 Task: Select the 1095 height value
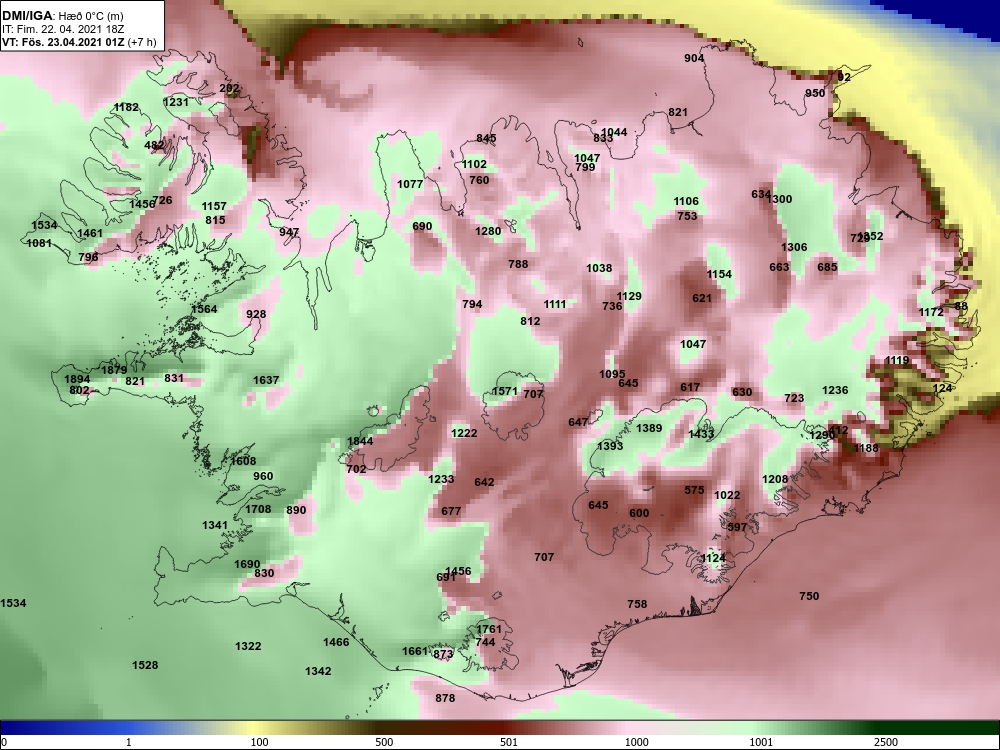coord(612,374)
